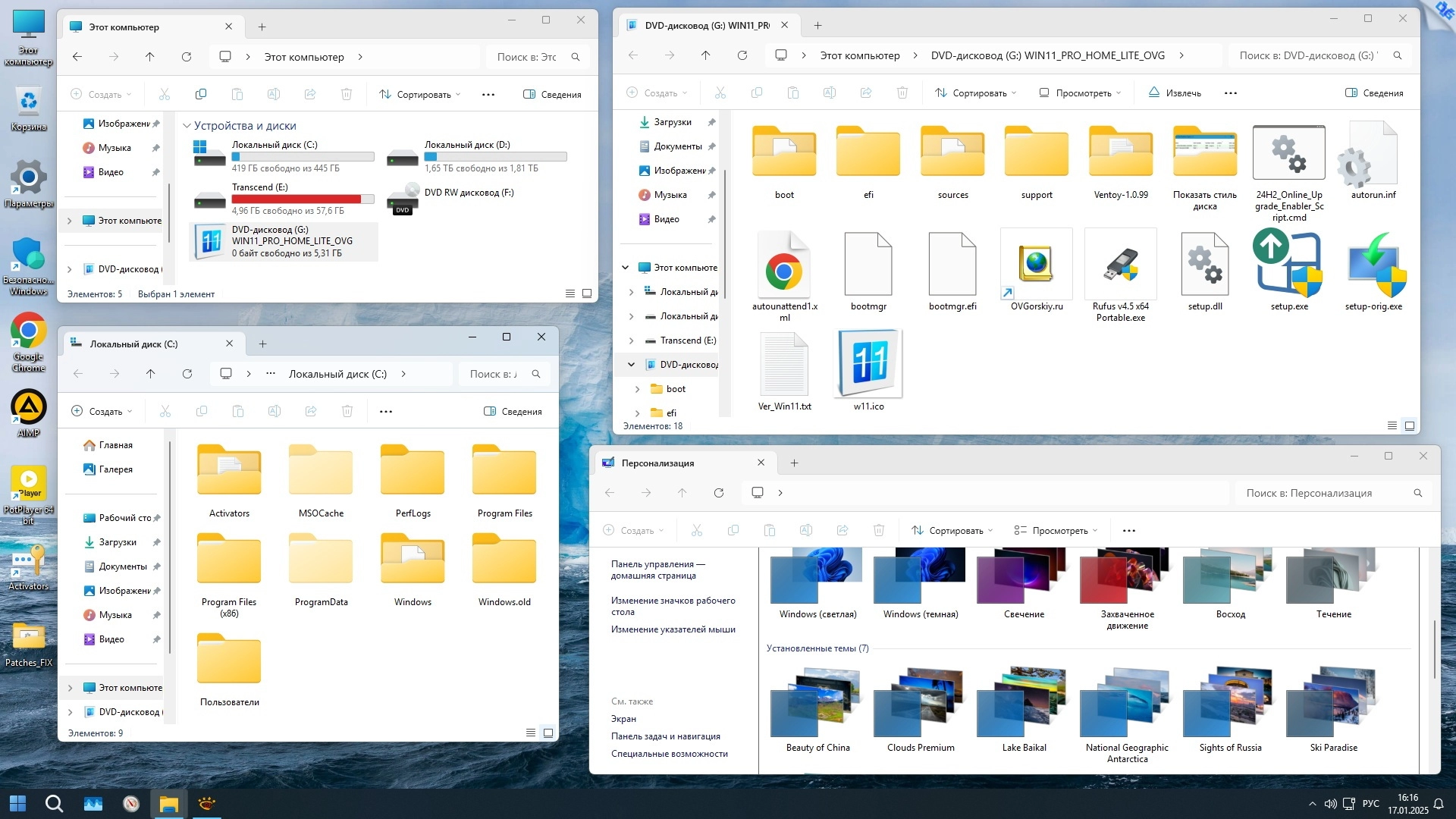Toggle the Details (Сведения) pane in the C: window
Screen dimensions: 1456x819
[x=513, y=411]
